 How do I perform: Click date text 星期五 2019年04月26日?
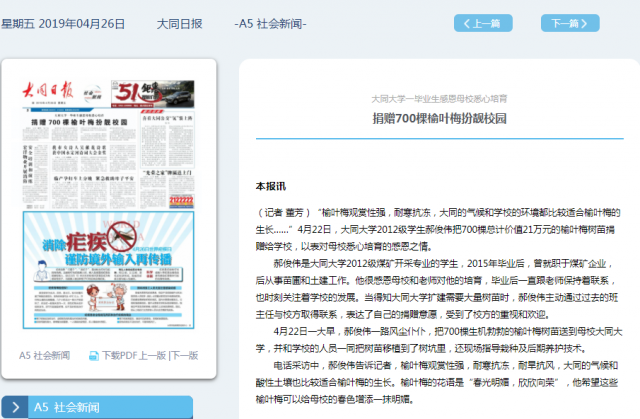click(63, 24)
